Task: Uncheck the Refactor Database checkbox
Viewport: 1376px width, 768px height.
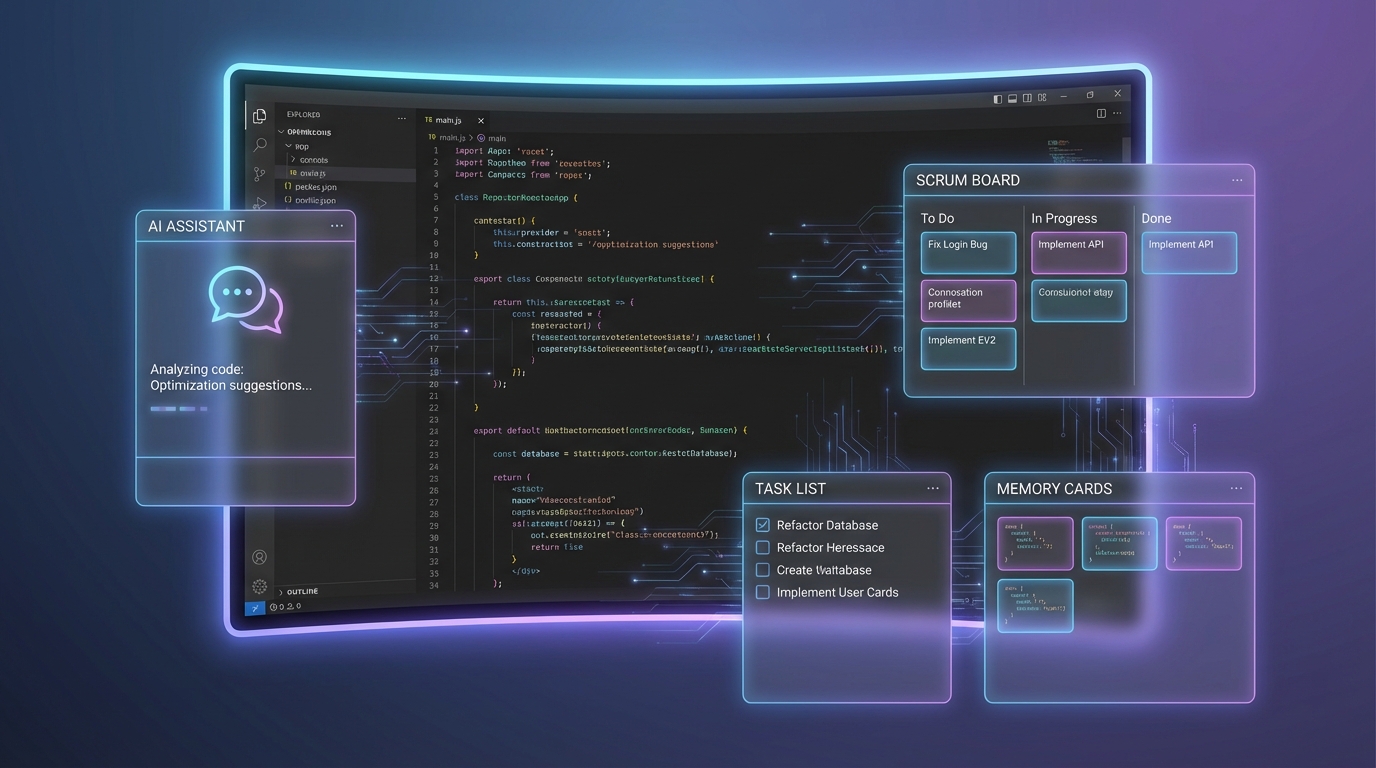Action: 763,525
